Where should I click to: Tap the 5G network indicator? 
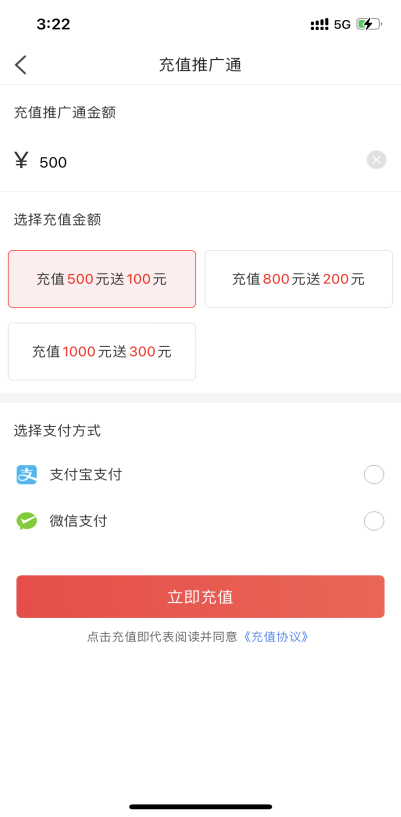(x=342, y=24)
